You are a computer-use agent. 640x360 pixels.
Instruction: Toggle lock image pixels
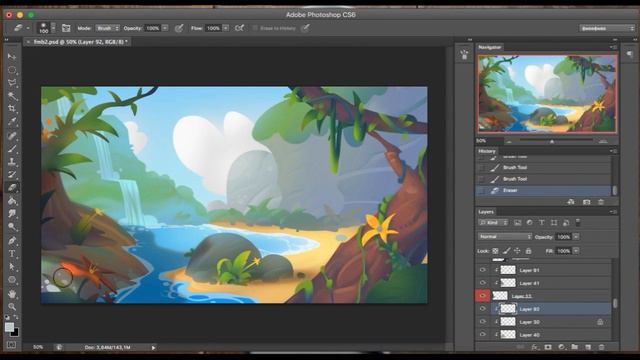(x=506, y=251)
